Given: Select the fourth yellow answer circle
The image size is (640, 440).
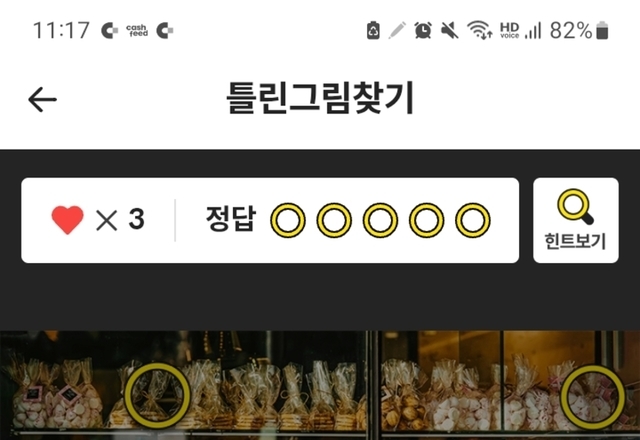Looking at the screenshot, I should [x=427, y=220].
